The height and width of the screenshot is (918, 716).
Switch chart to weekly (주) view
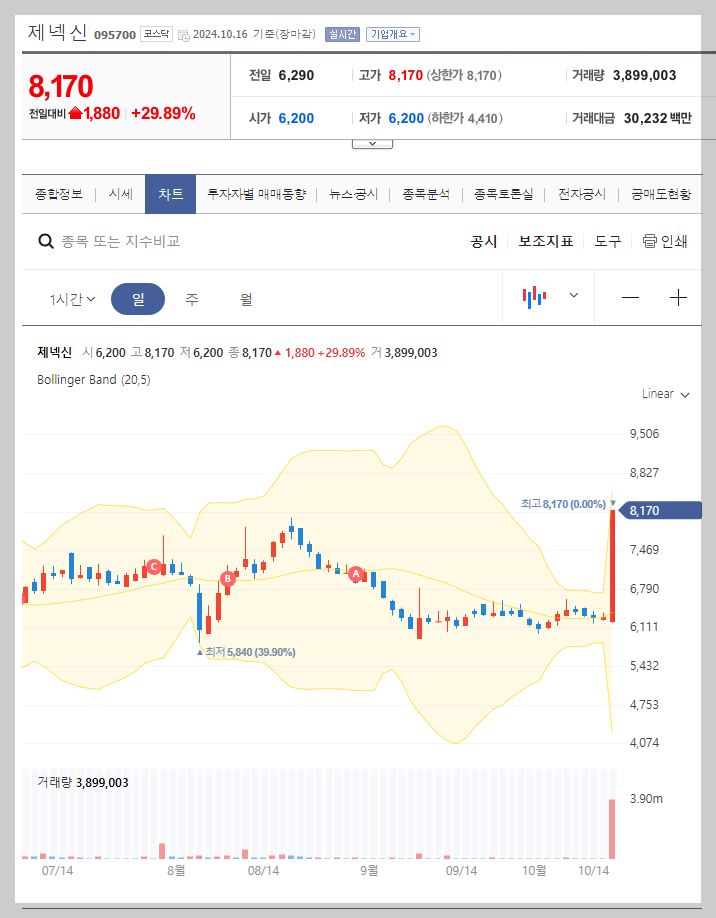[x=189, y=297]
